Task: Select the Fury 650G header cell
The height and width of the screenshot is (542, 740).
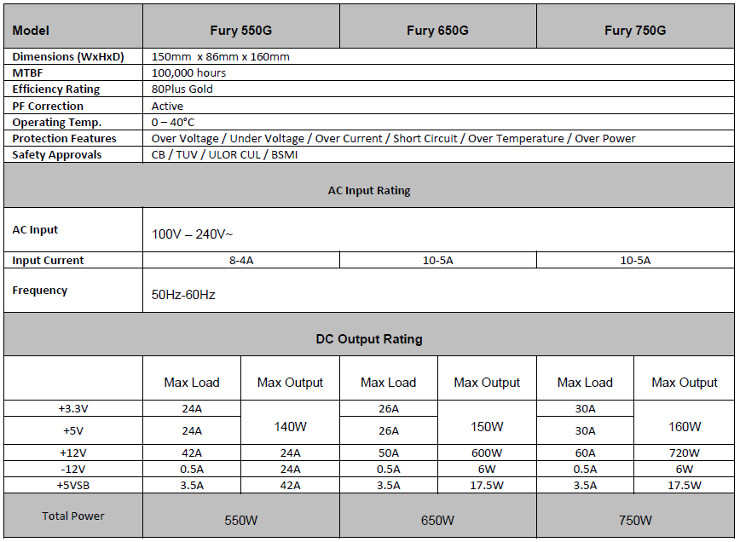Action: [437, 26]
